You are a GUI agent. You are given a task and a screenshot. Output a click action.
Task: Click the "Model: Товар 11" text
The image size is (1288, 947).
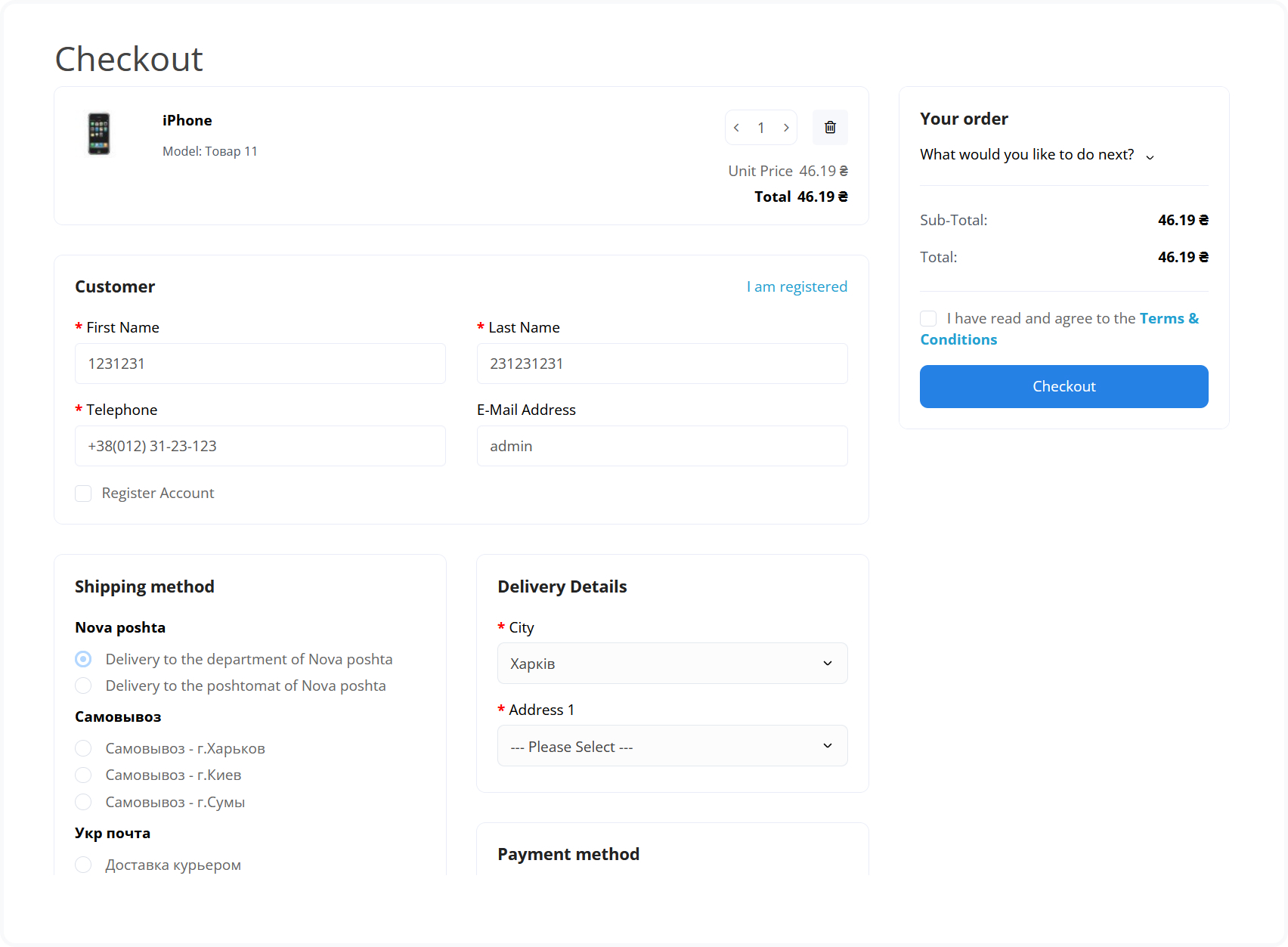(x=210, y=151)
